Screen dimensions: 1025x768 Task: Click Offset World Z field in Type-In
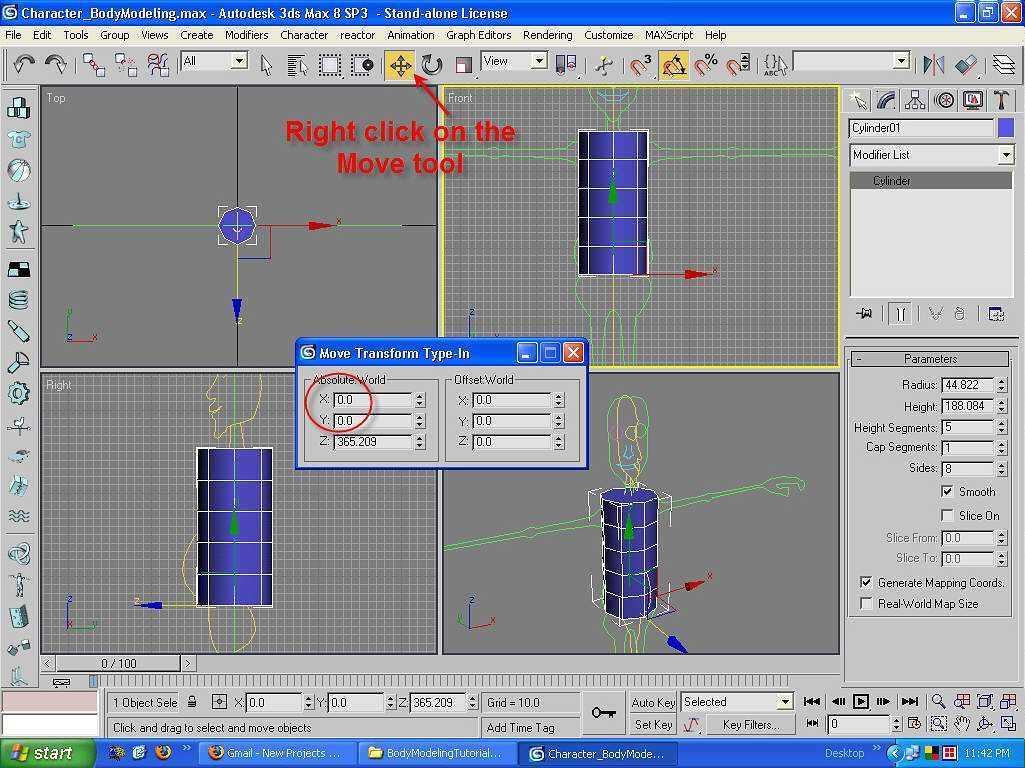tap(512, 442)
